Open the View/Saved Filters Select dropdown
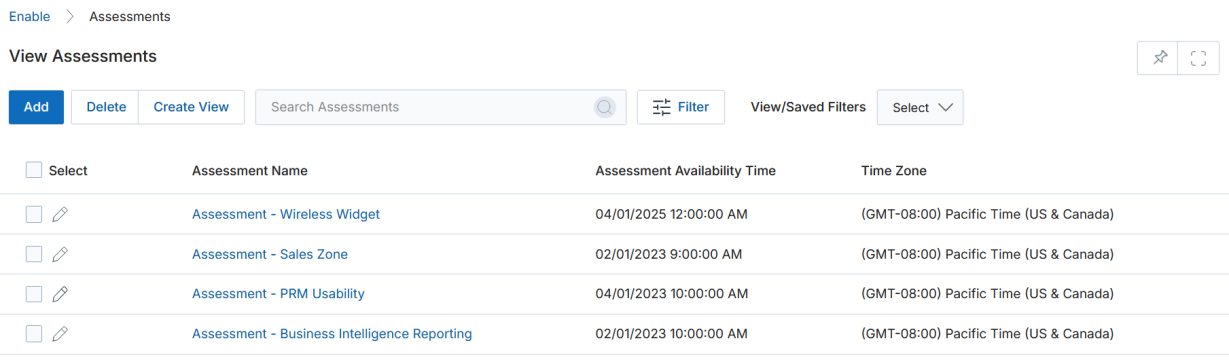The width and height of the screenshot is (1229, 362). point(920,107)
